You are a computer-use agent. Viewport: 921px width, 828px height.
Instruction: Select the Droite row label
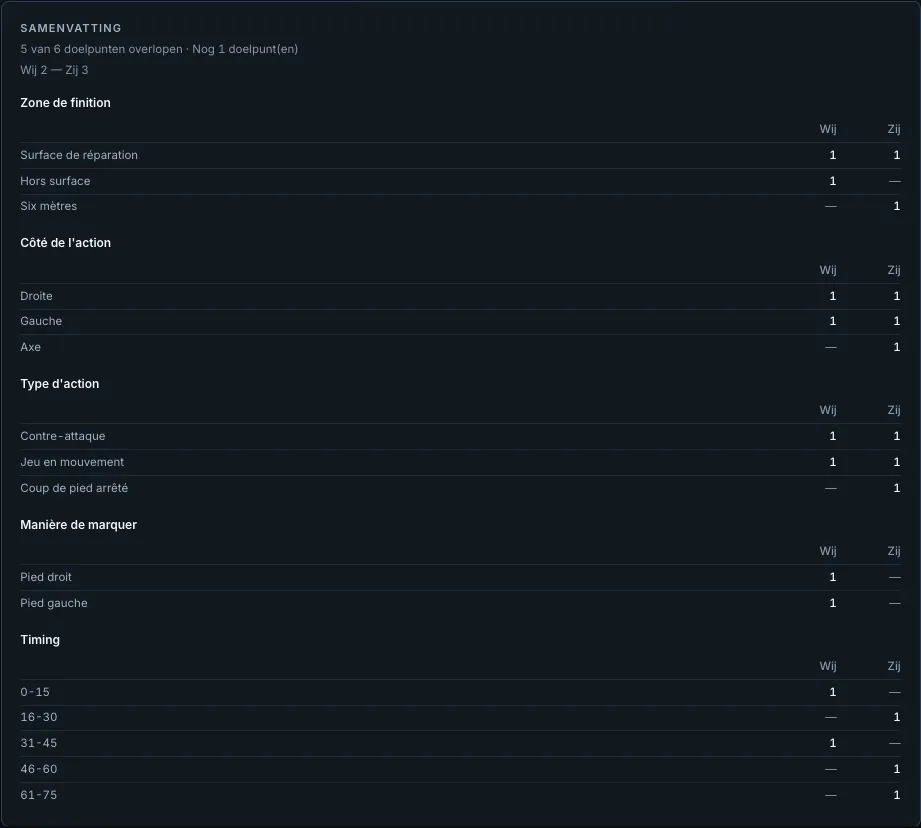click(x=36, y=296)
